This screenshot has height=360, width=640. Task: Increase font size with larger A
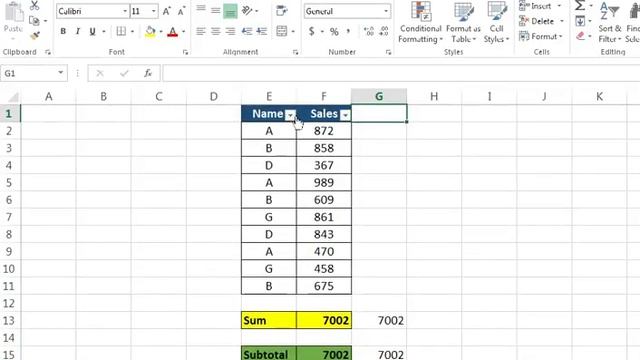click(x=167, y=11)
